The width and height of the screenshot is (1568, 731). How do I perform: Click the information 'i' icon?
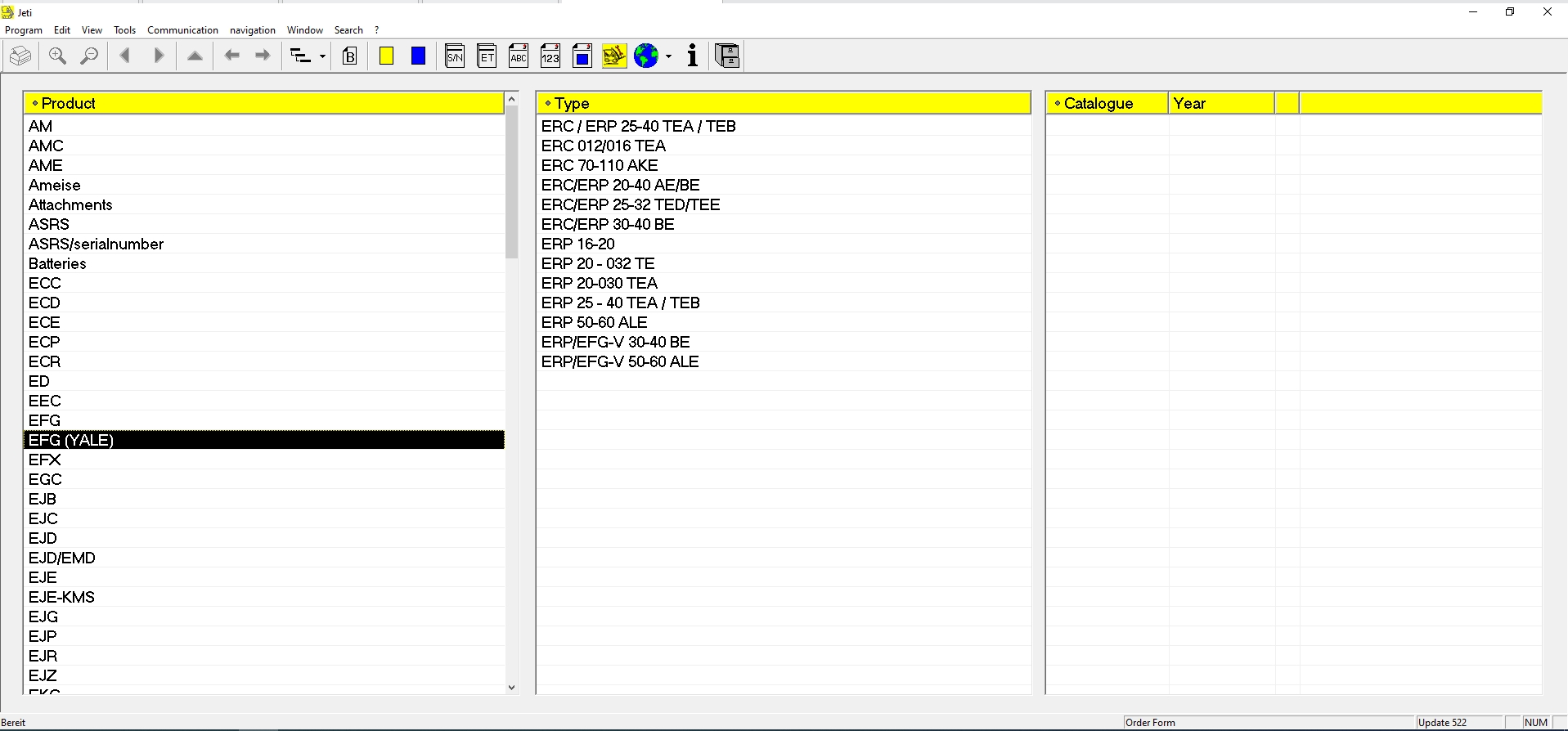tap(693, 56)
